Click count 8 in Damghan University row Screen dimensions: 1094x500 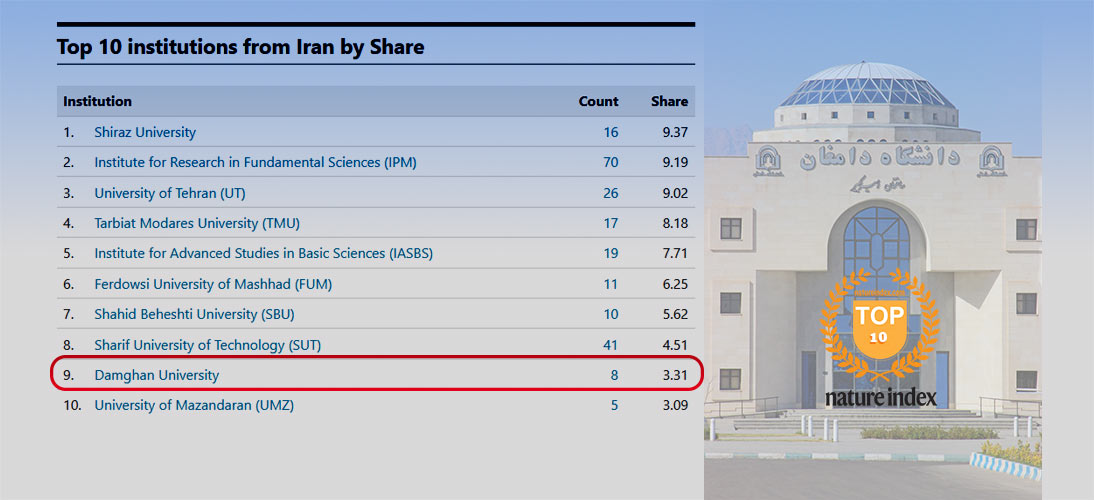pos(615,375)
